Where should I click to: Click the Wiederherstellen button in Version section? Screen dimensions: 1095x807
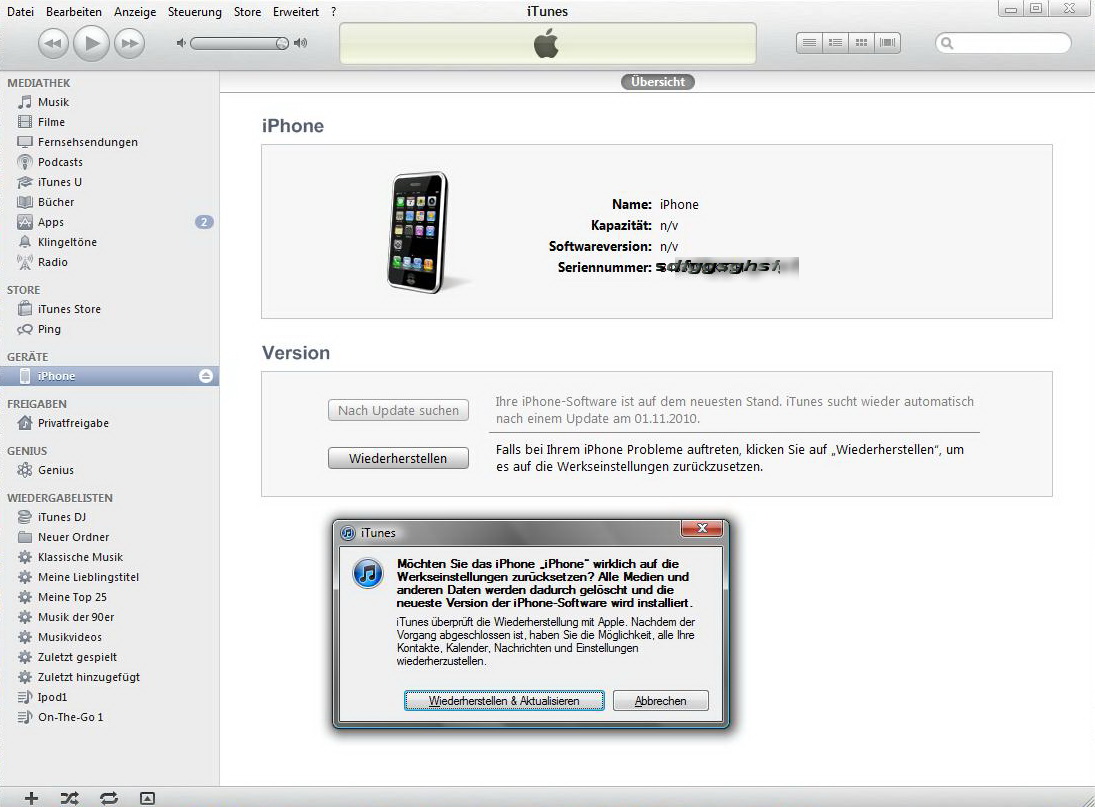(x=398, y=458)
